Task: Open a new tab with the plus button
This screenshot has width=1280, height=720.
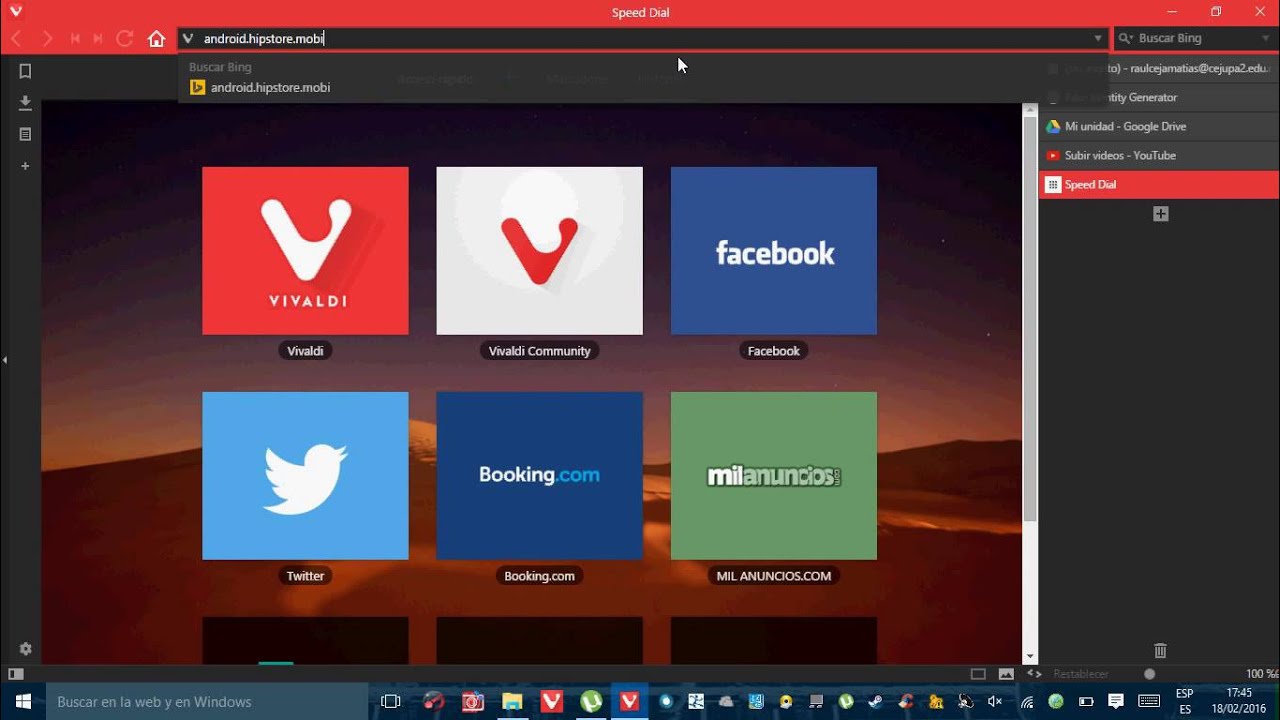Action: 1160,214
